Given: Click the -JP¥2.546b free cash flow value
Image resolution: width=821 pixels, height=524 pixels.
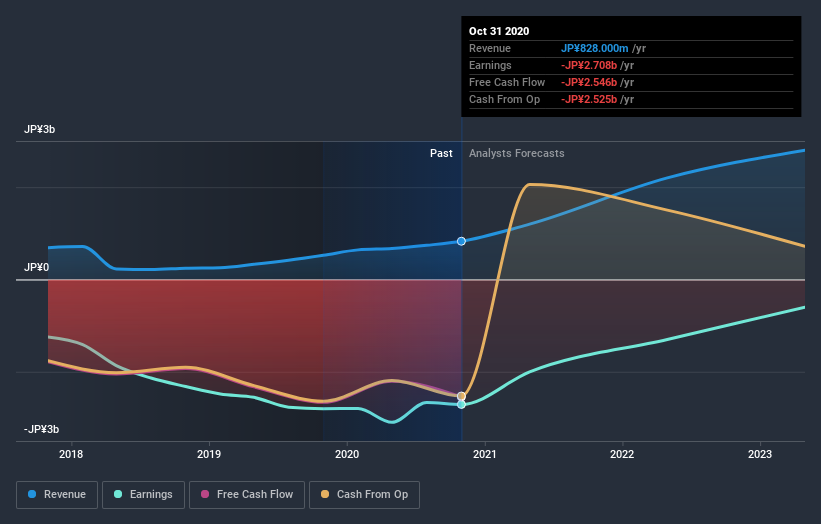Looking at the screenshot, I should click(x=589, y=82).
